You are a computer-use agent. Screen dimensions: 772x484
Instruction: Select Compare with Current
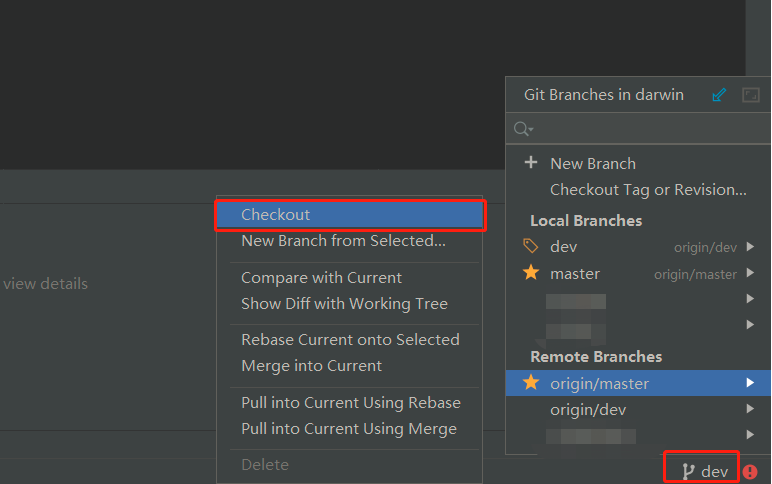pyautogui.click(x=321, y=278)
